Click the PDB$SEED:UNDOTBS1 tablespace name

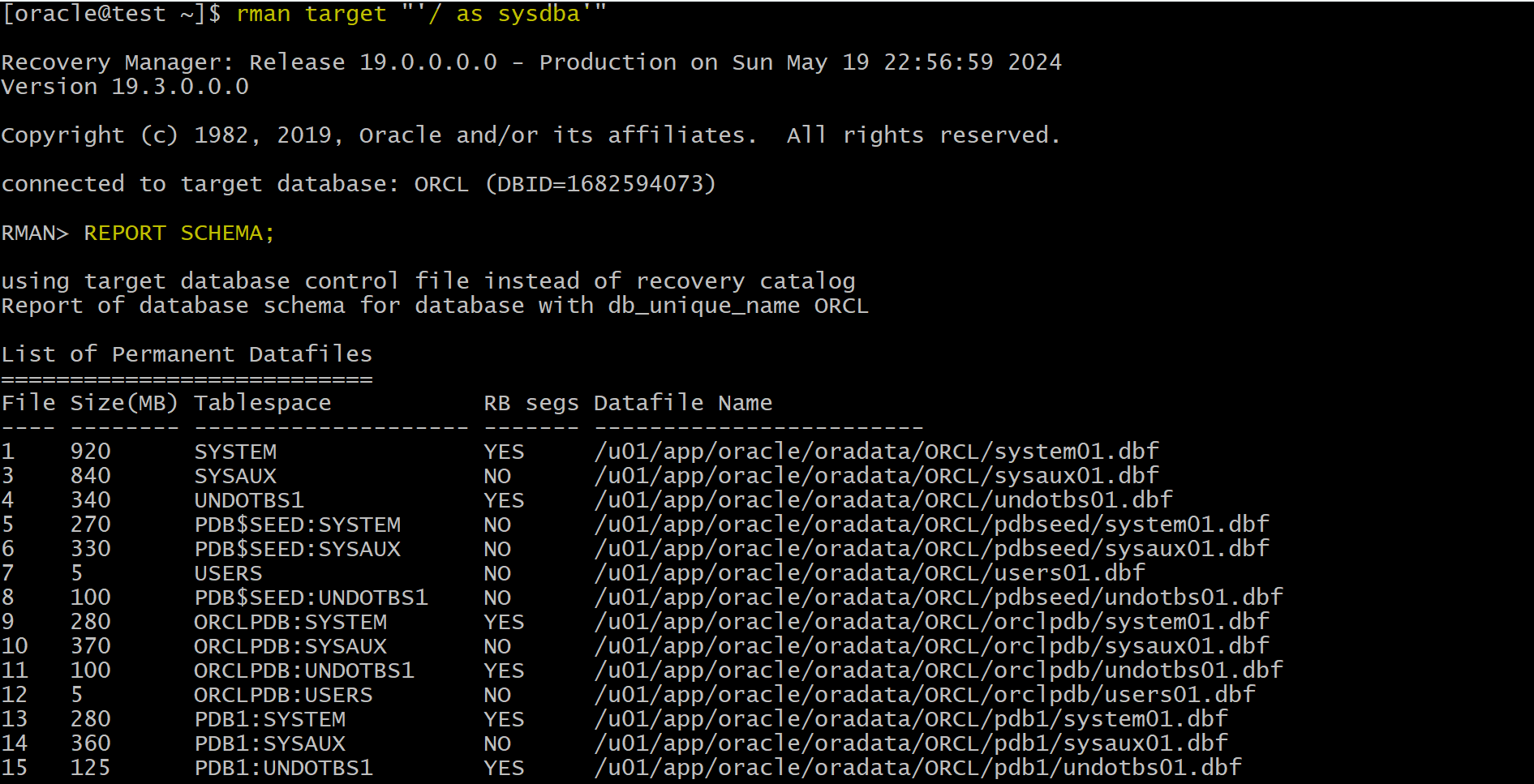coord(311,598)
